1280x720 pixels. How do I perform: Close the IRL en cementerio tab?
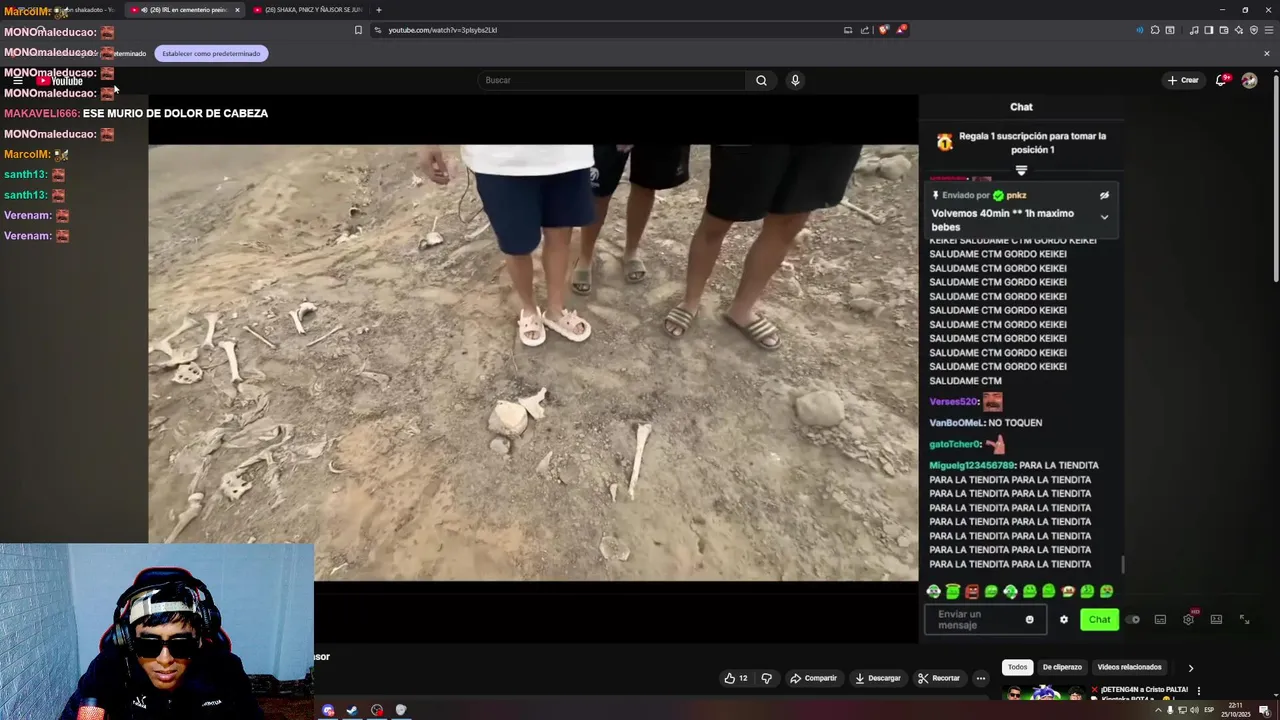pyautogui.click(x=237, y=10)
